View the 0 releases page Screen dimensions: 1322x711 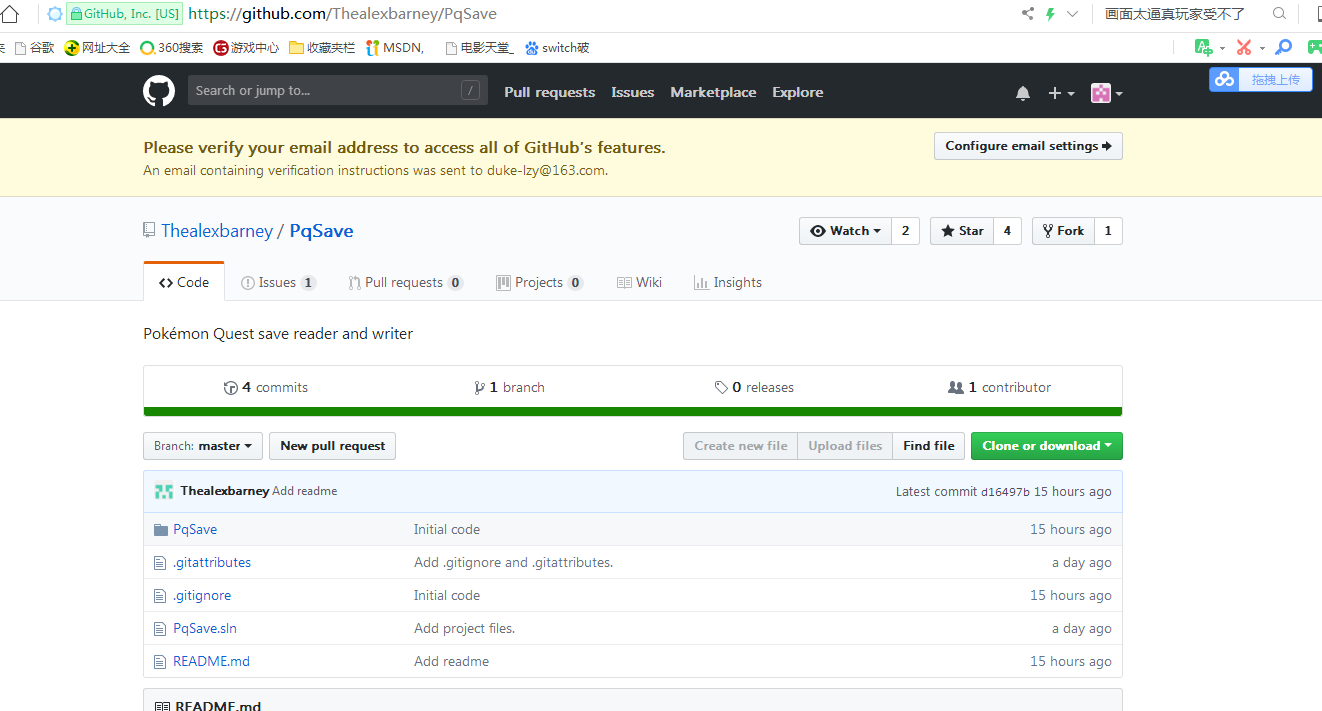[x=754, y=387]
